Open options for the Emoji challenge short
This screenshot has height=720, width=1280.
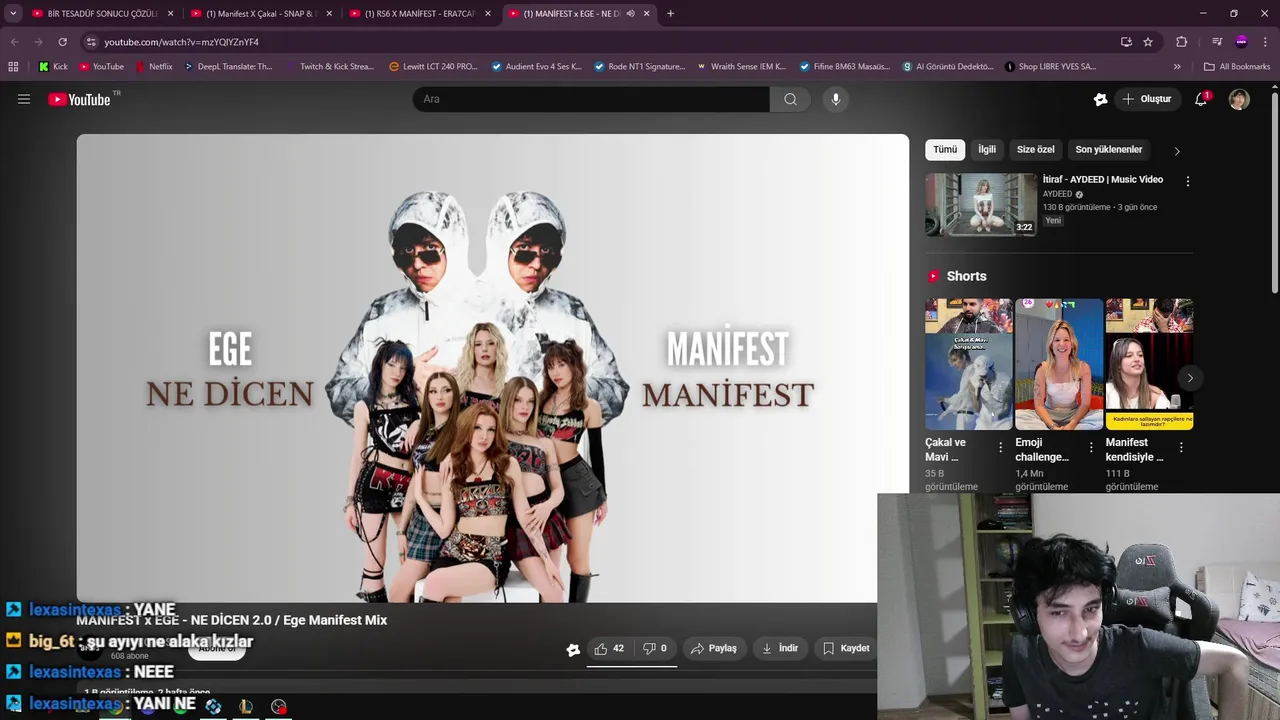tap(1091, 448)
